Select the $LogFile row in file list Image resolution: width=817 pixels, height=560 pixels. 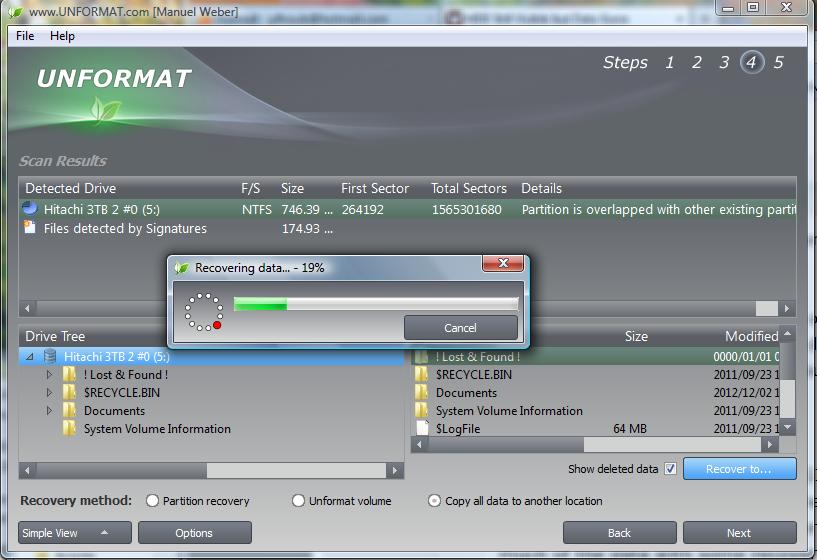[596, 429]
